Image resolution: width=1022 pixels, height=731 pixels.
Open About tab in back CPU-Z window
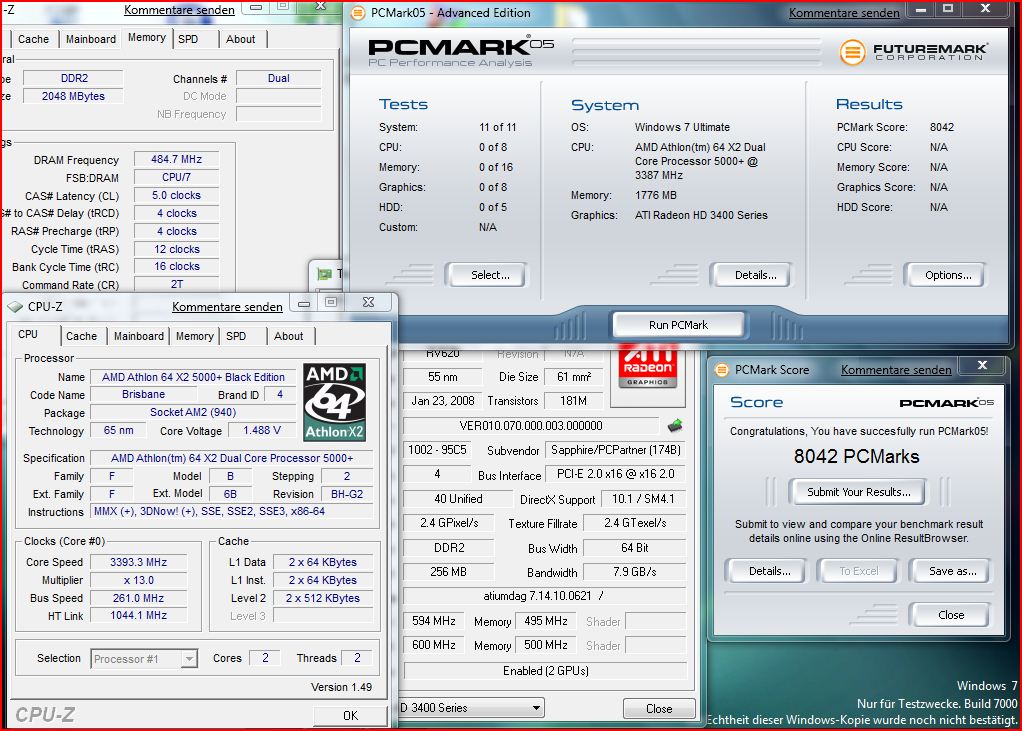(241, 39)
